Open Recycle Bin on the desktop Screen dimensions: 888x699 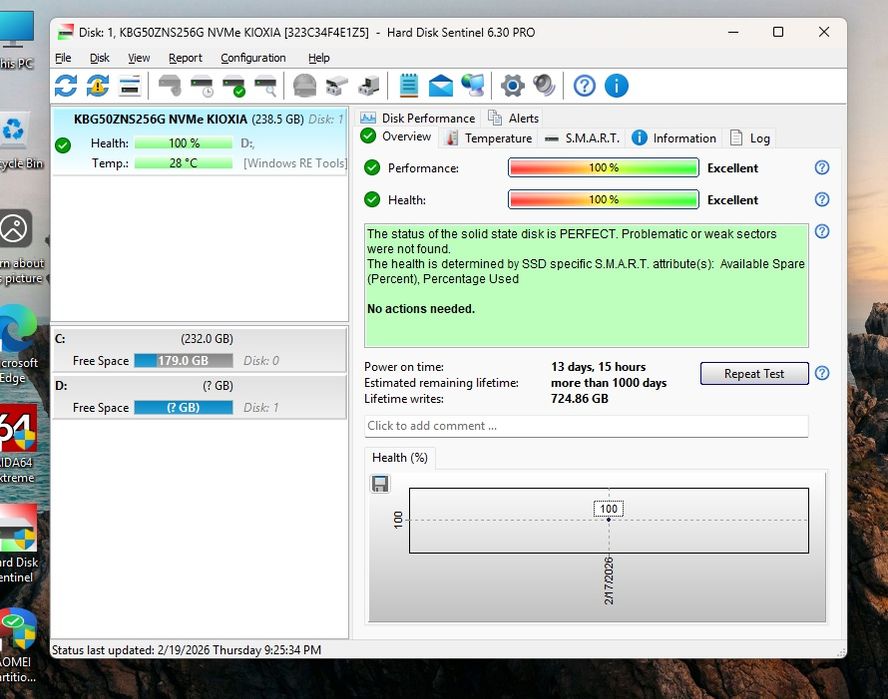pyautogui.click(x=20, y=142)
